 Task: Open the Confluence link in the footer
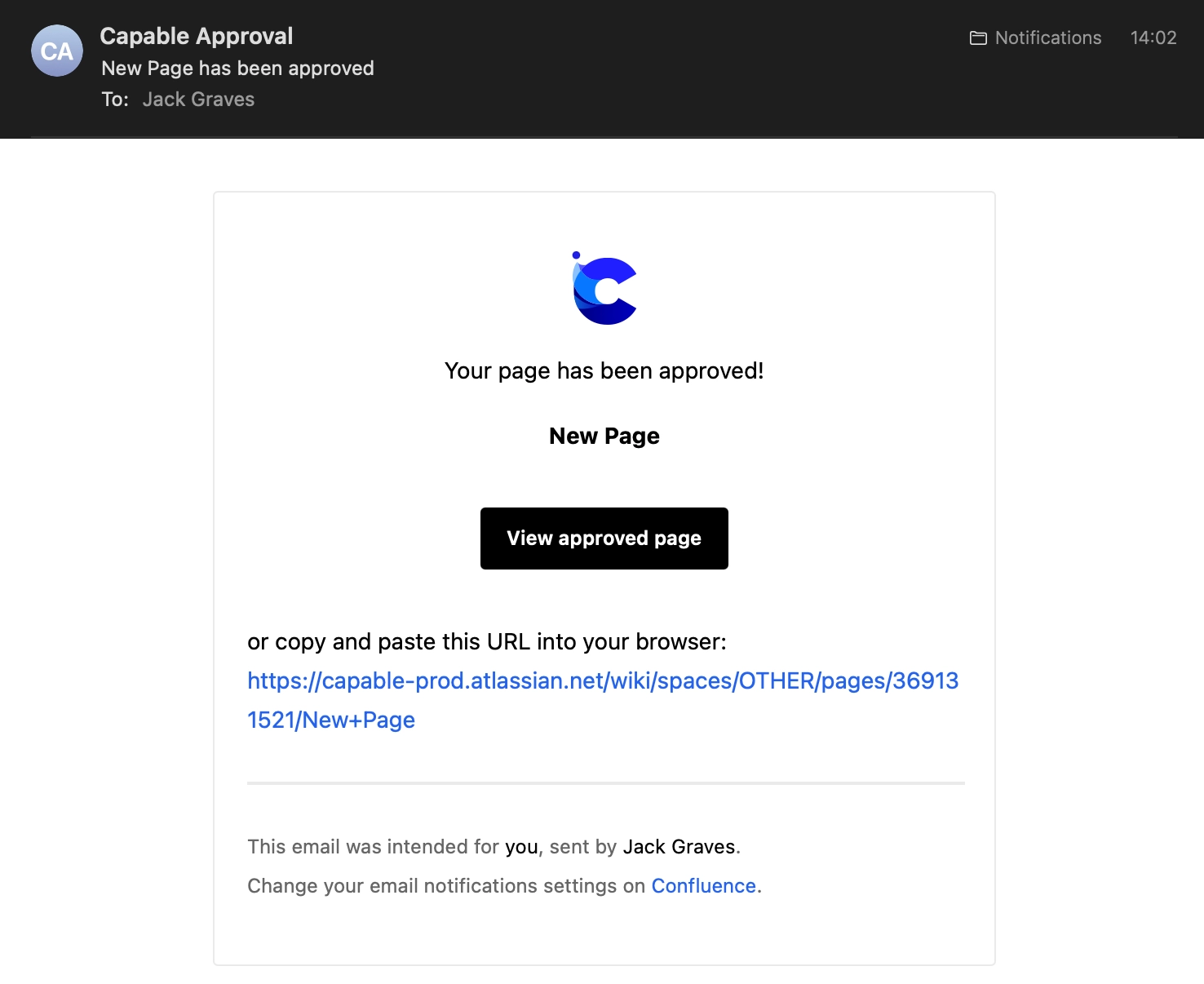pyautogui.click(x=703, y=886)
